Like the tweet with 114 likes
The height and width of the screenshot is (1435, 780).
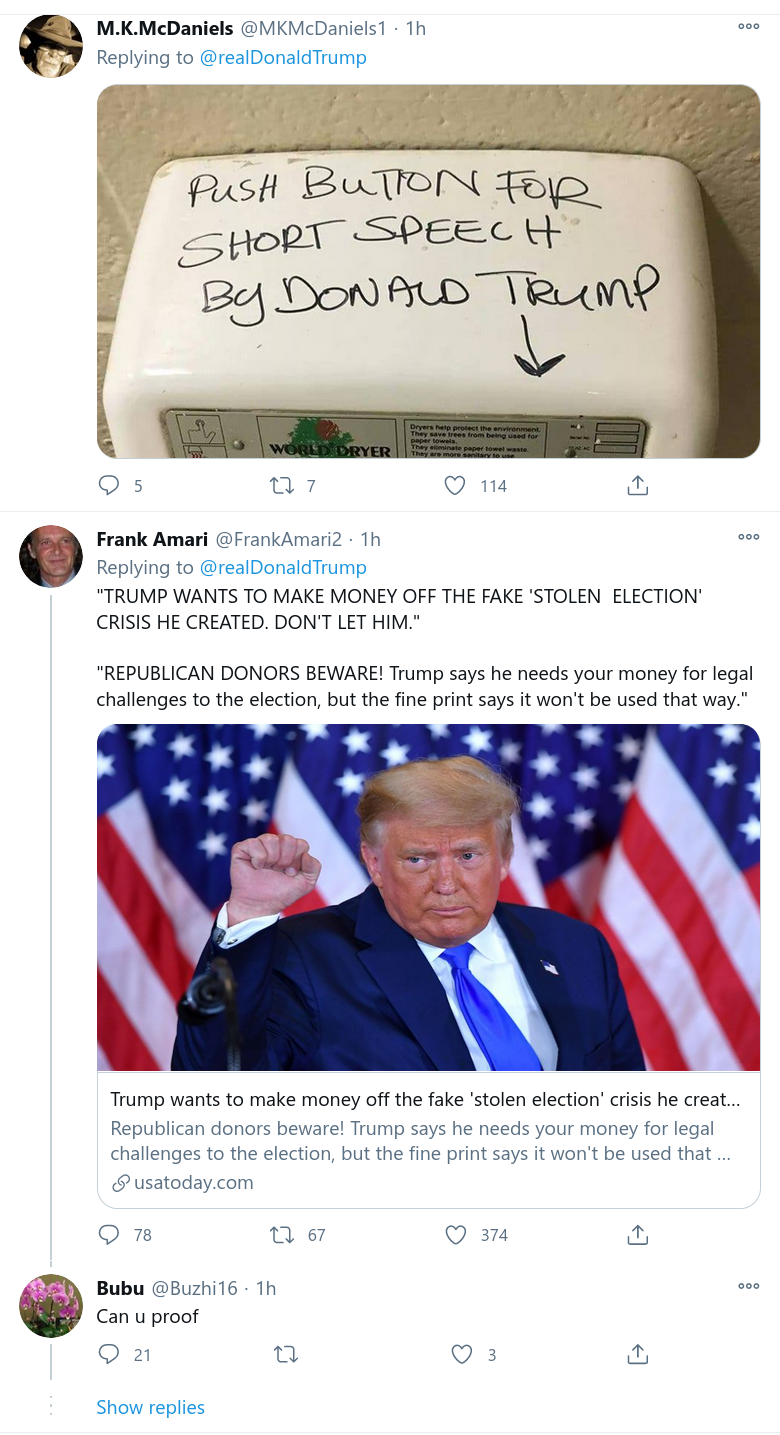click(455, 486)
